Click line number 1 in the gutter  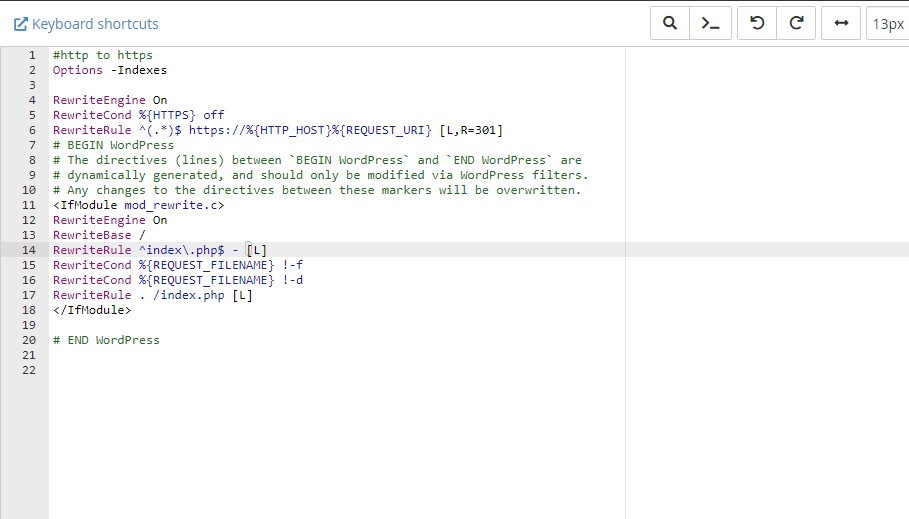point(32,55)
